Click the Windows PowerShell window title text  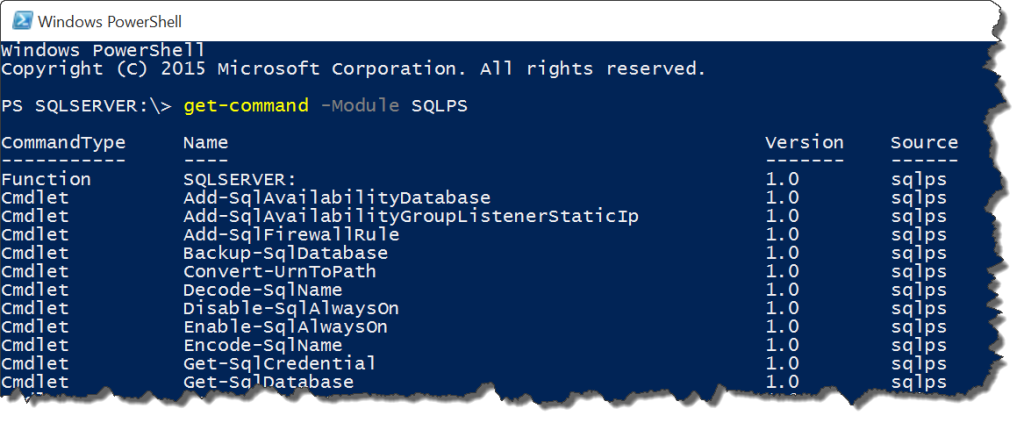[110, 22]
